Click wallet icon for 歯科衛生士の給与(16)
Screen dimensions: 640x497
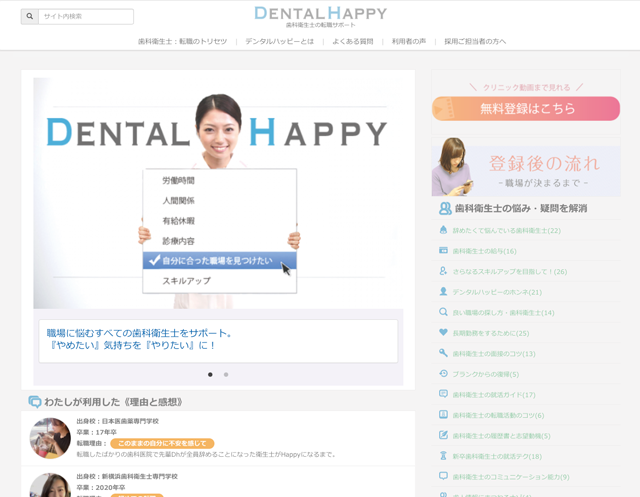pos(443,250)
